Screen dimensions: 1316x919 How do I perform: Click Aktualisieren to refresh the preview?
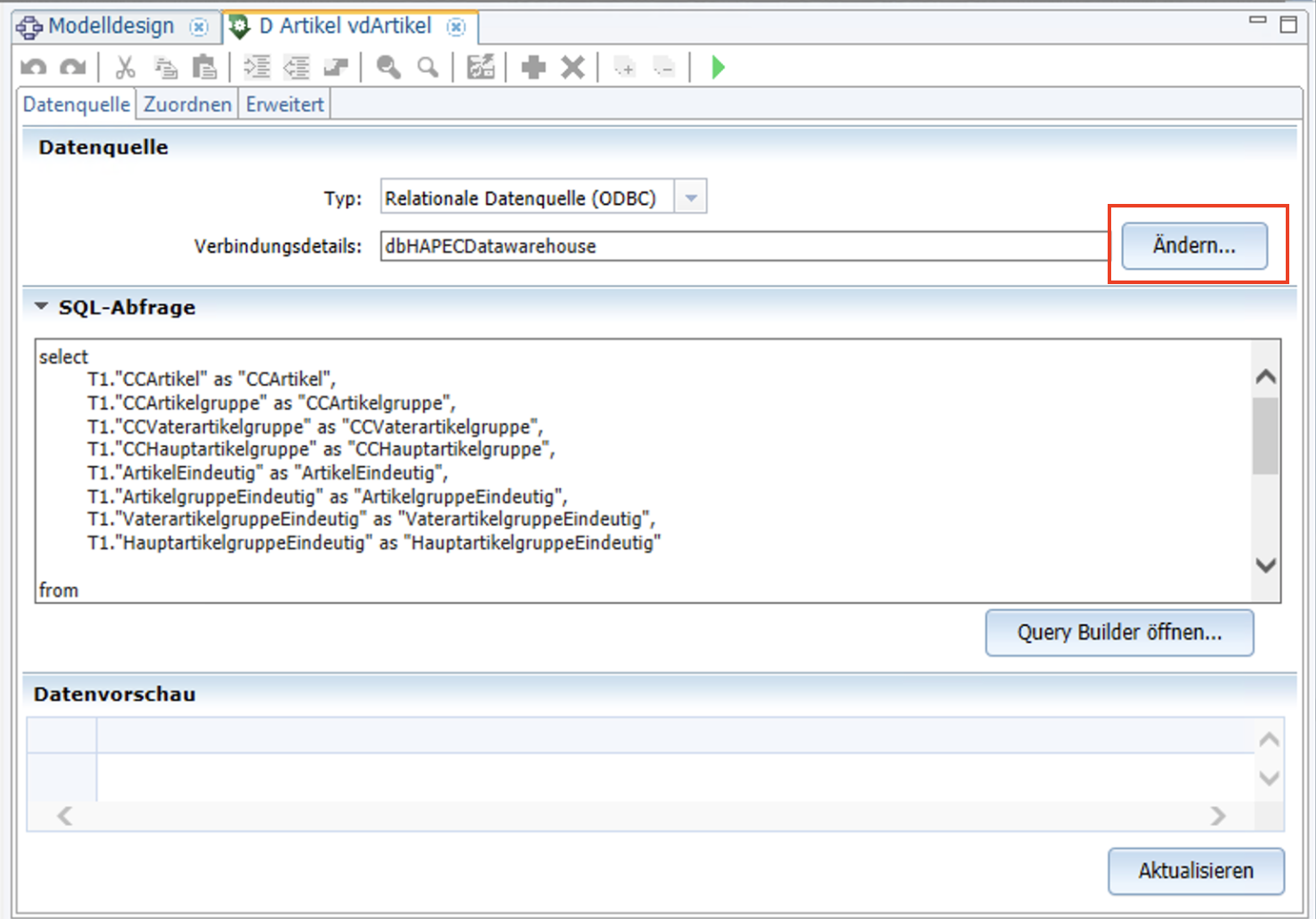pyautogui.click(x=1195, y=871)
